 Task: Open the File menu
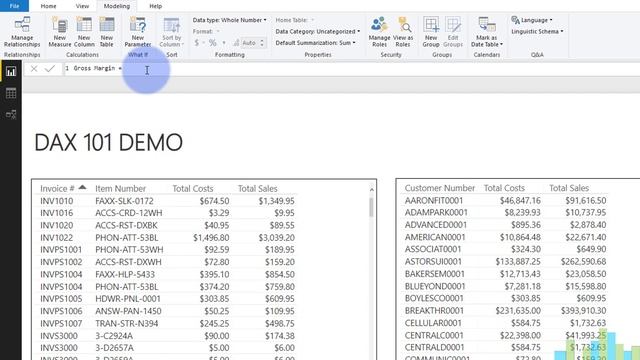click(x=14, y=6)
